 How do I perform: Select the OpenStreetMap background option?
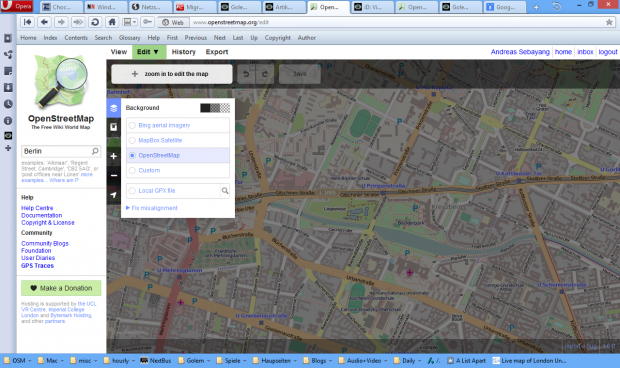(178, 155)
